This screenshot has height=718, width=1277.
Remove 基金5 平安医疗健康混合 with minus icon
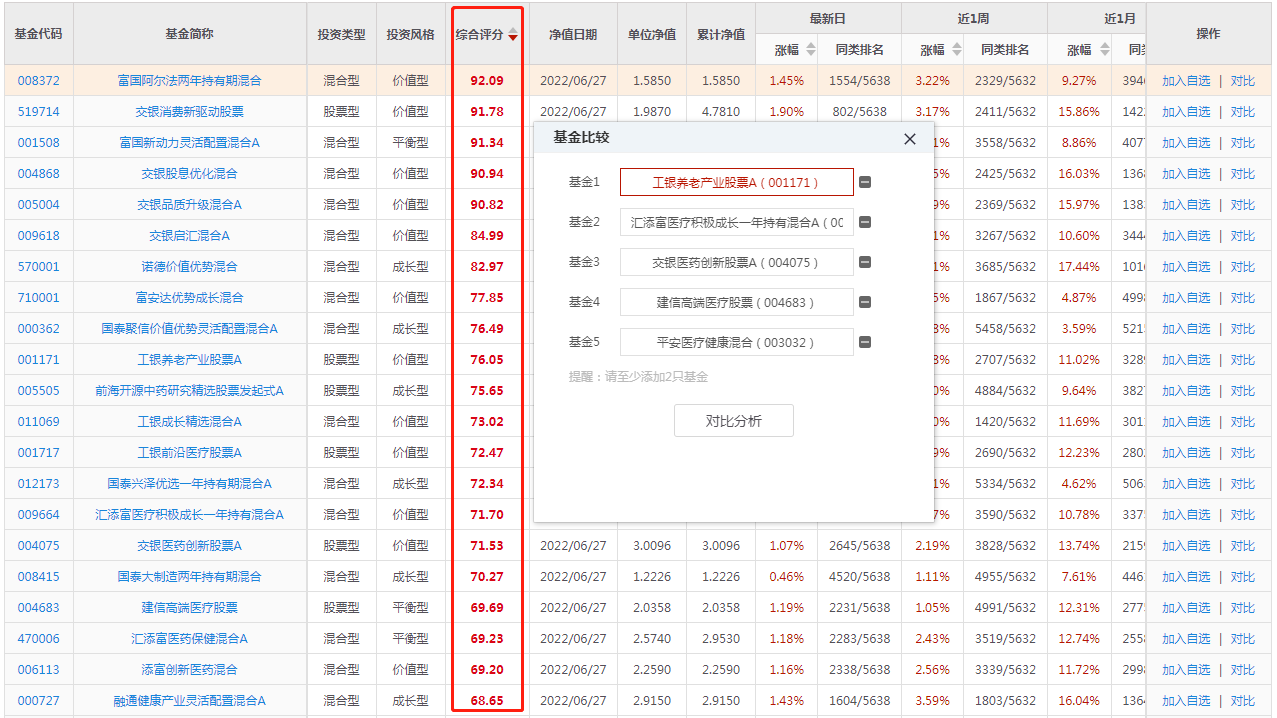point(865,342)
